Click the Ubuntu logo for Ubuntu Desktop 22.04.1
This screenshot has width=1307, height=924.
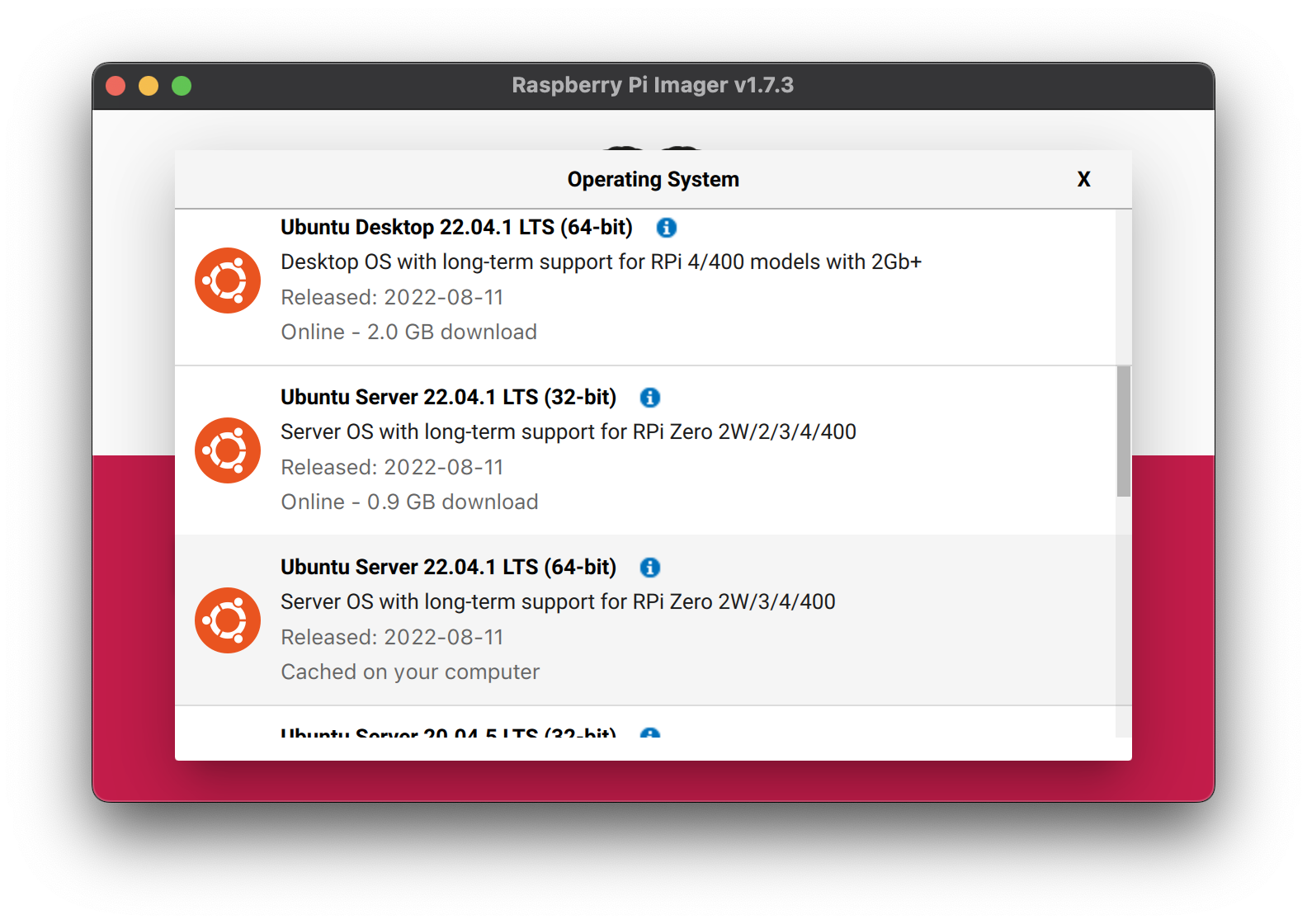tap(228, 280)
